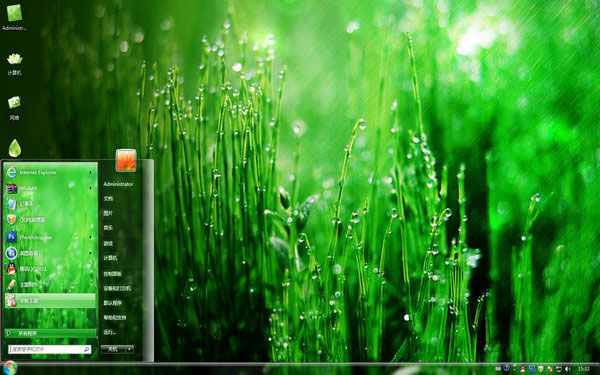Viewport: 600px width, 375px height.
Task: Open 计算机 in Start menu right pane
Action: [x=110, y=258]
